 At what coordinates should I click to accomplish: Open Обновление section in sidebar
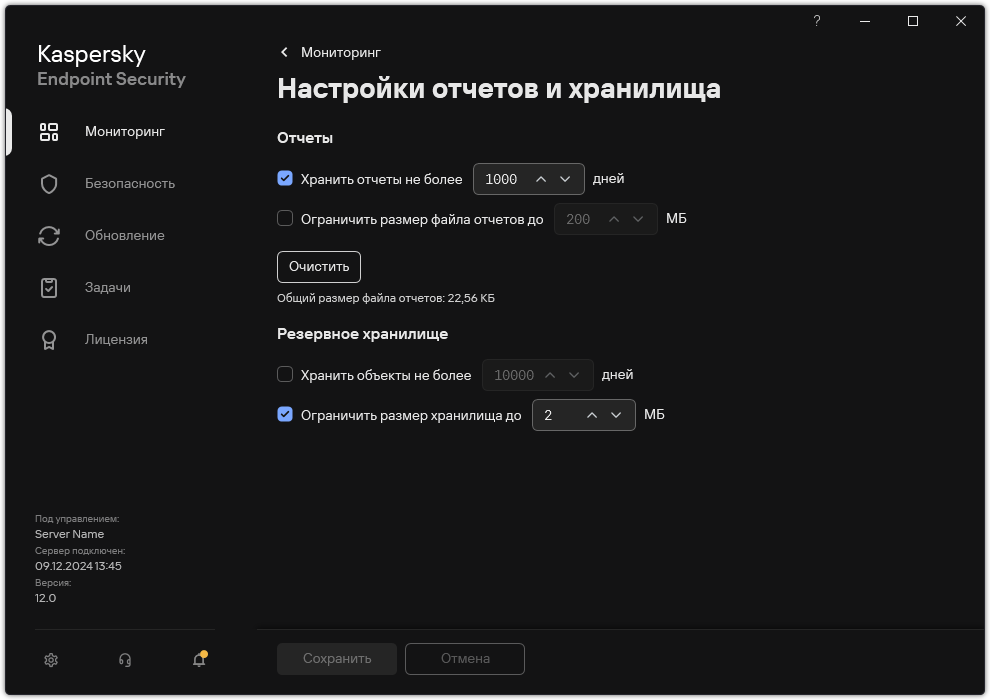[125, 235]
